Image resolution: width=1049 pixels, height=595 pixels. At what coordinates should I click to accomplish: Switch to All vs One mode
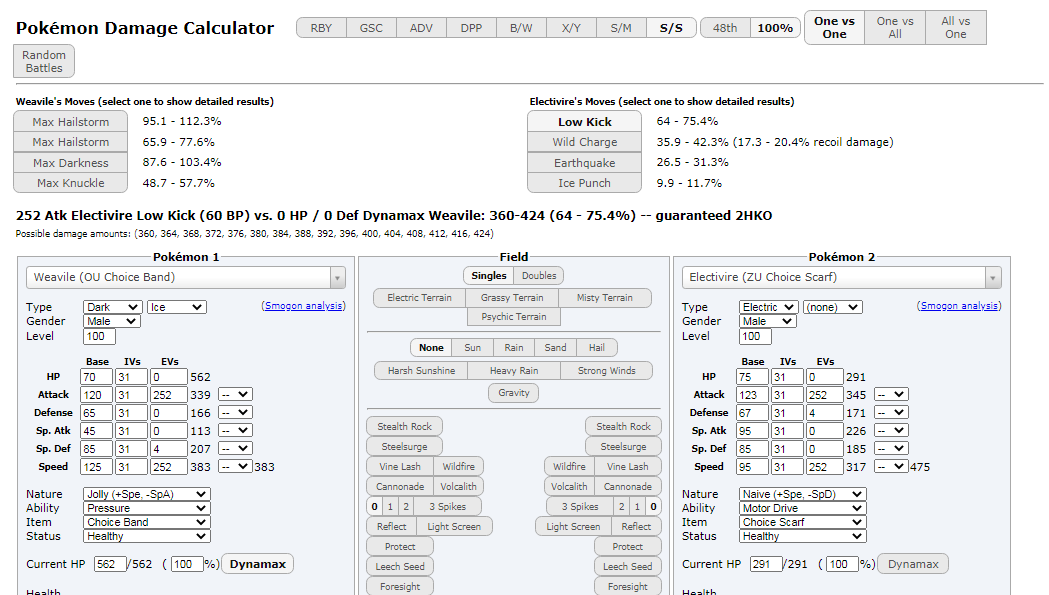(x=955, y=27)
